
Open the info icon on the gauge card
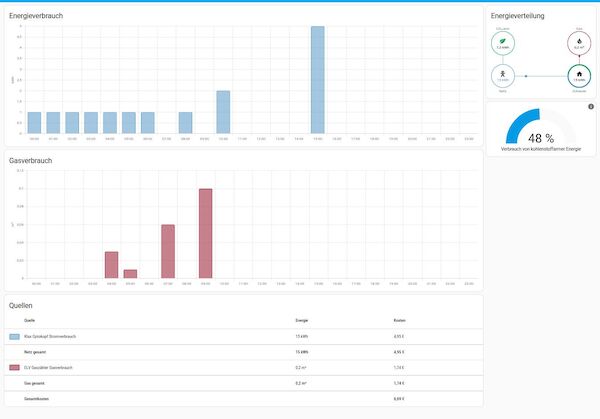click(591, 107)
